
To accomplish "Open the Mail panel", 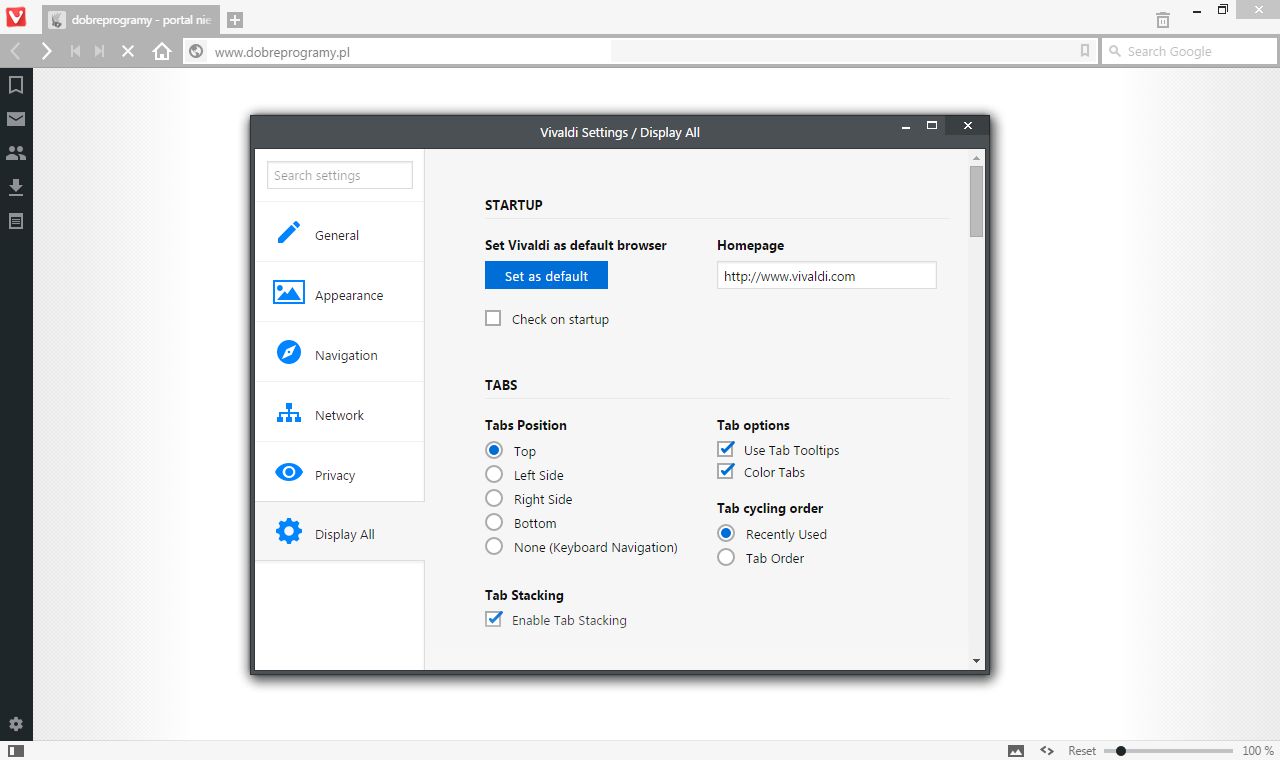I will (x=16, y=119).
